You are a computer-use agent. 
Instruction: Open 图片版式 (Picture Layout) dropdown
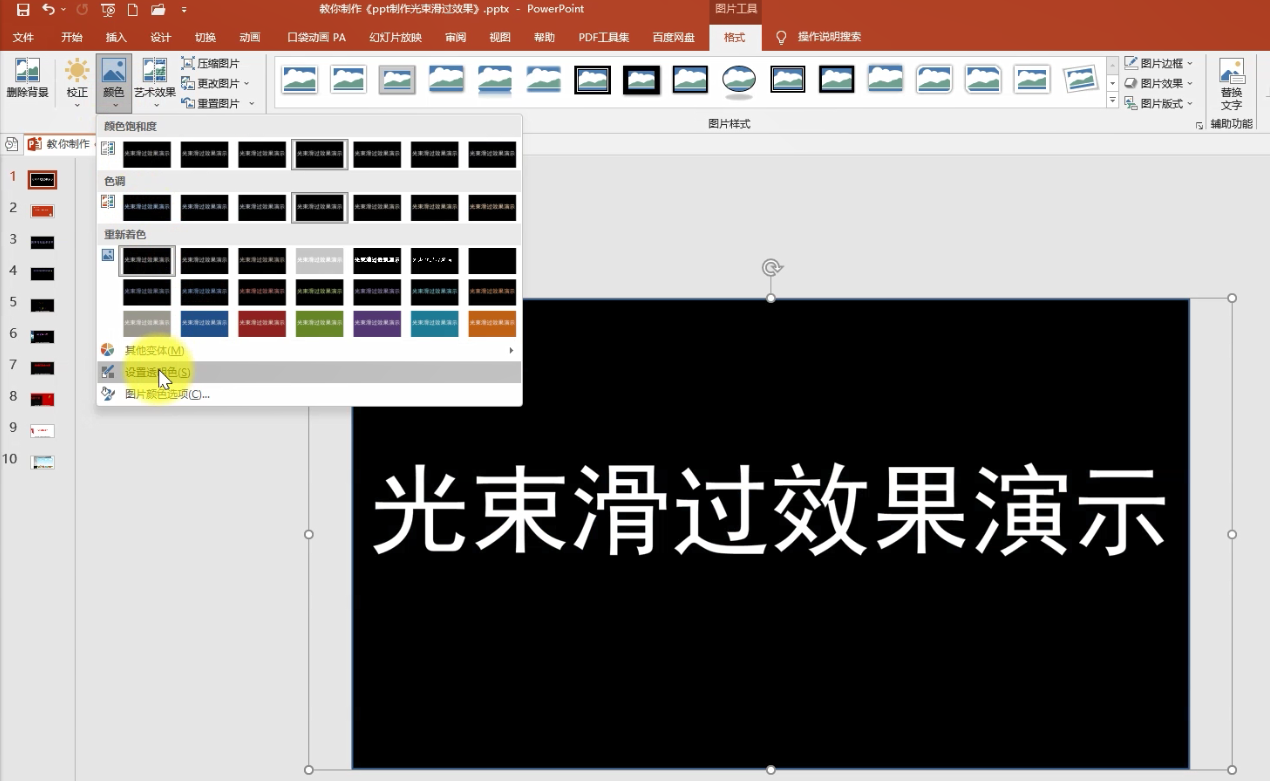1158,103
